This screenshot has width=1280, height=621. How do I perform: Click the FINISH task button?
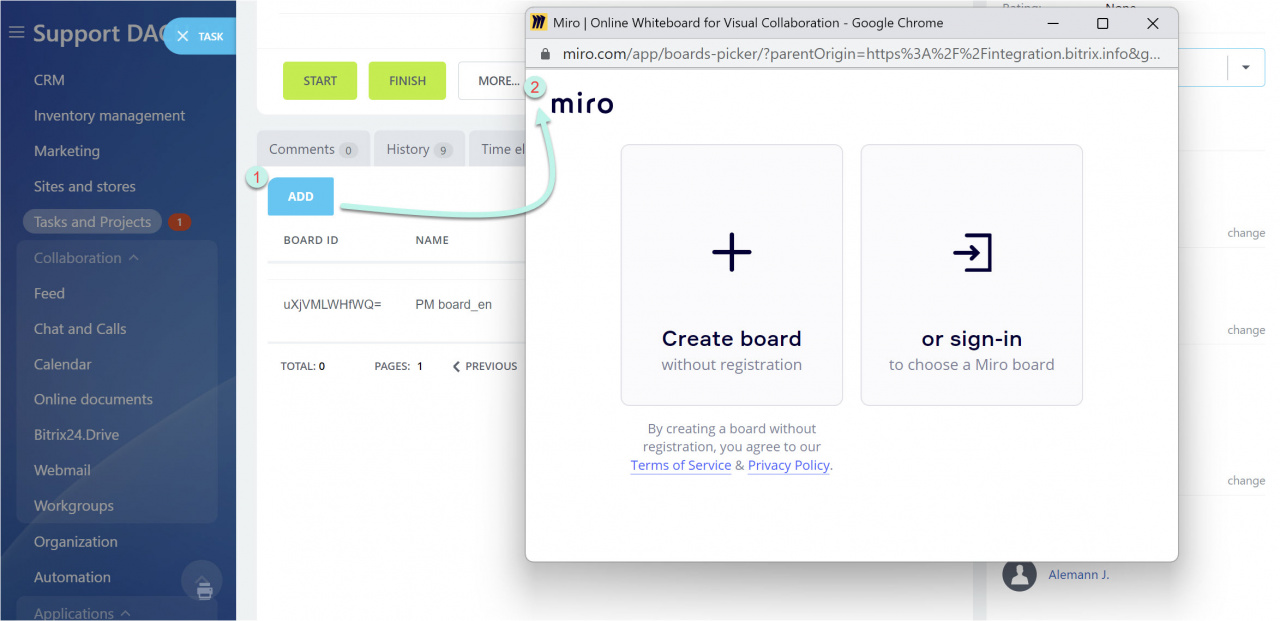point(407,81)
